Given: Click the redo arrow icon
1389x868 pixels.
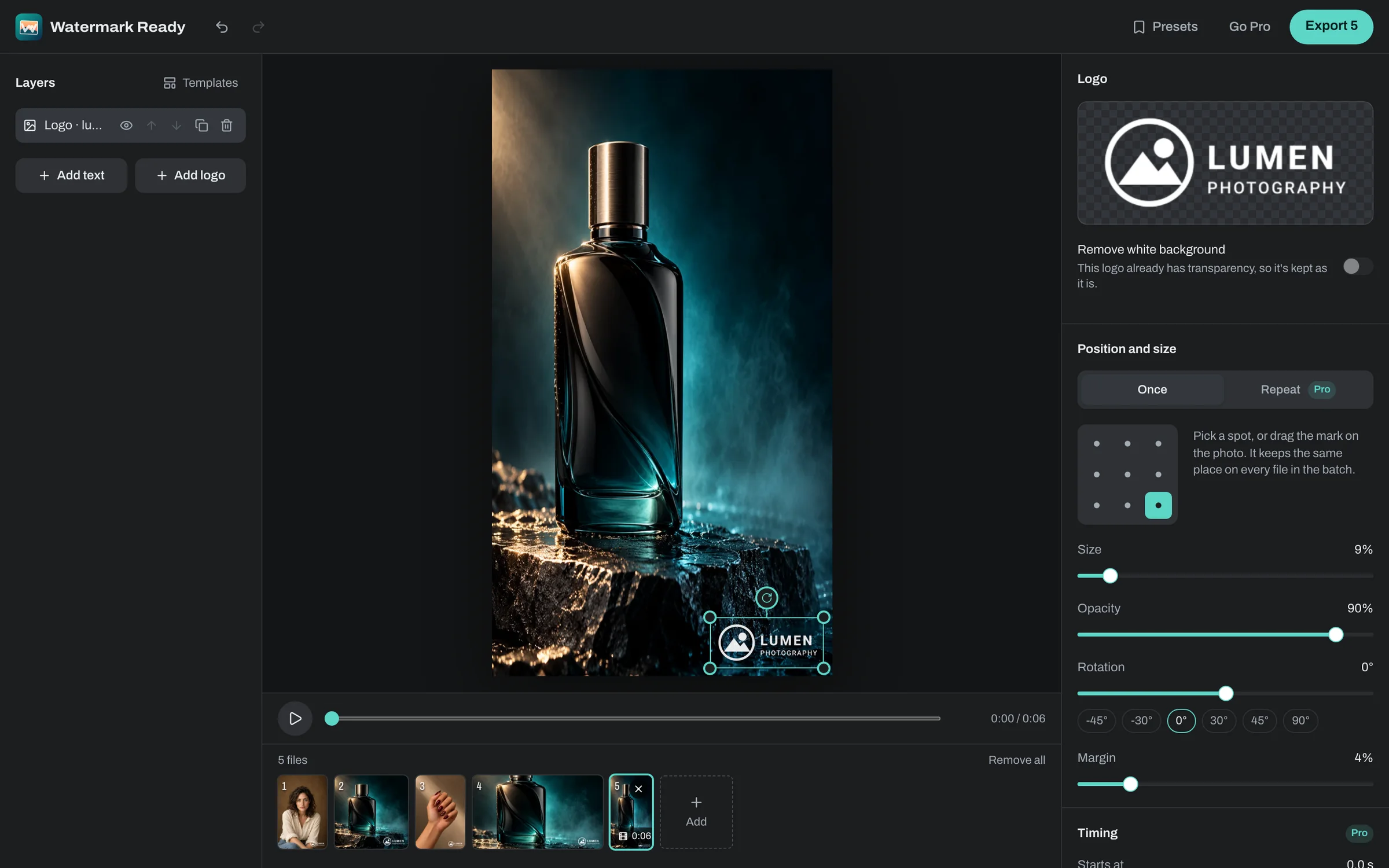Looking at the screenshot, I should coord(258,27).
